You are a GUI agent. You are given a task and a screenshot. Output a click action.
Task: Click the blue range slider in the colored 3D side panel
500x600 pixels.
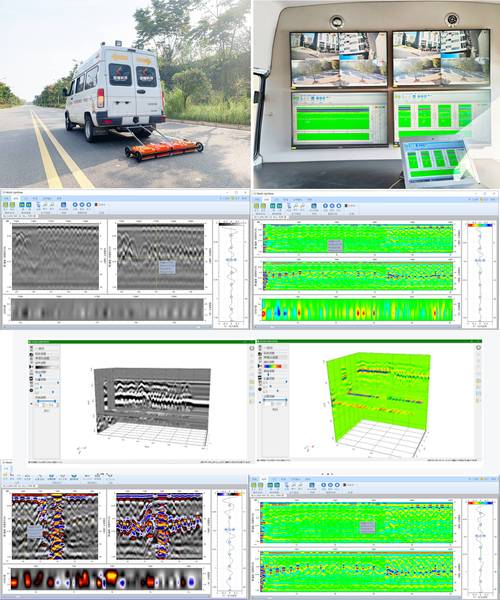click(x=275, y=399)
